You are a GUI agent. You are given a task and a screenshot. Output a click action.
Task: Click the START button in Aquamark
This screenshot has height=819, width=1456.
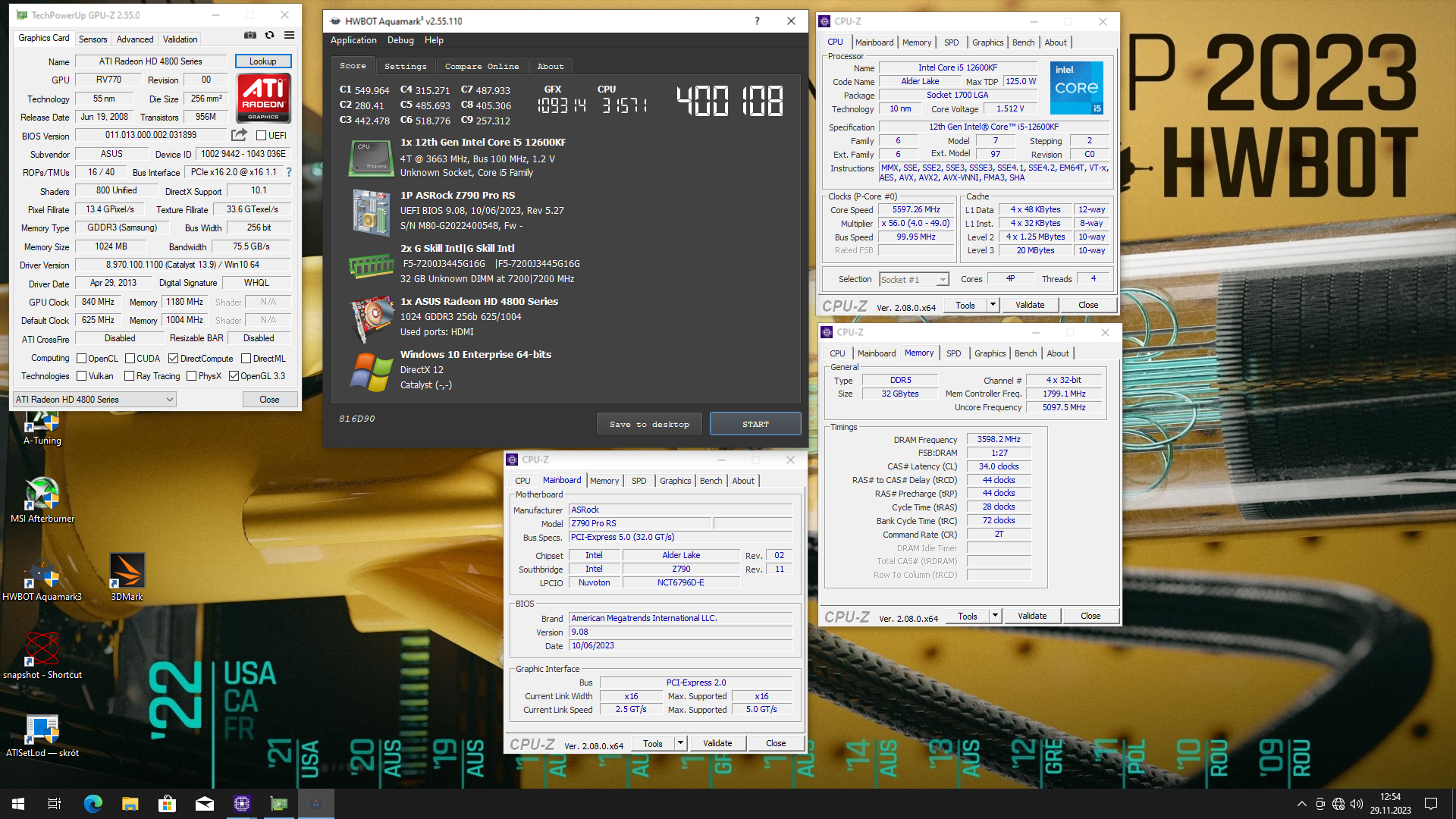755,424
